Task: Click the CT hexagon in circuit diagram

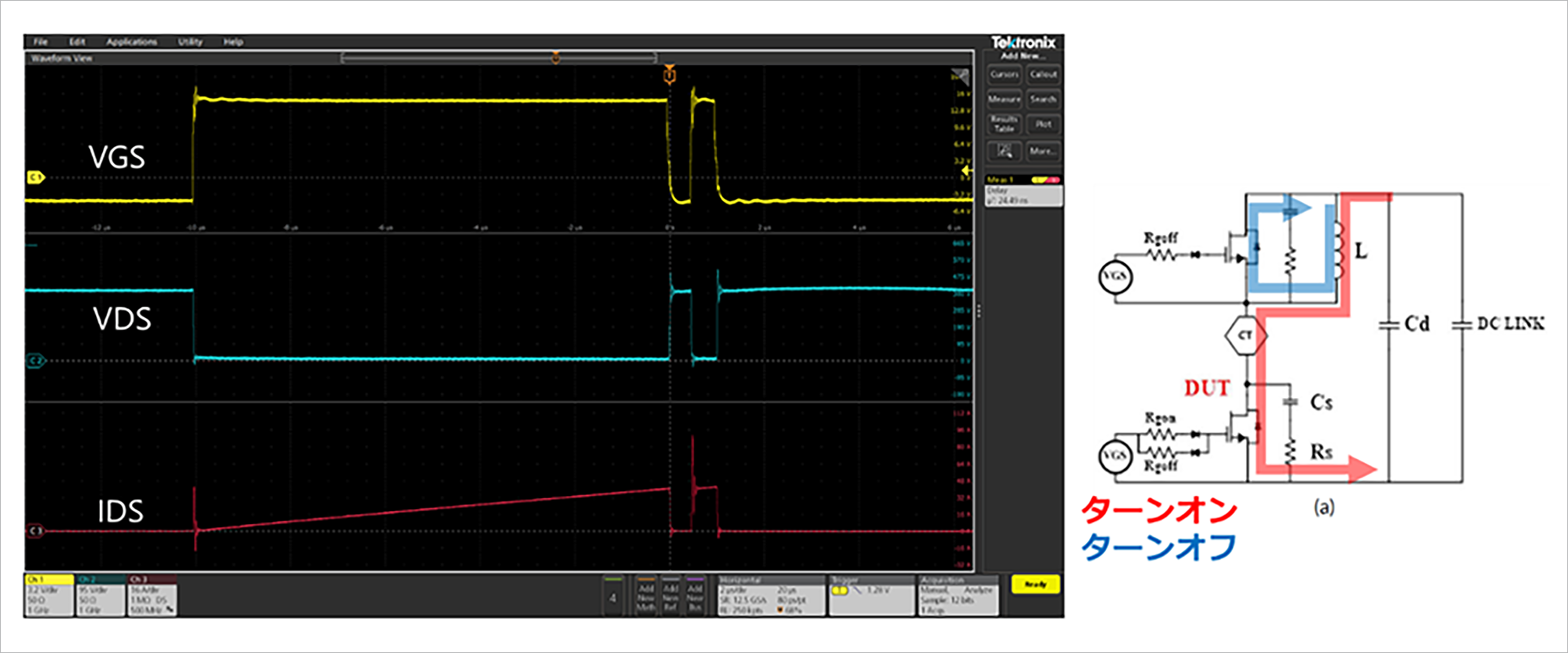Action: click(1245, 335)
